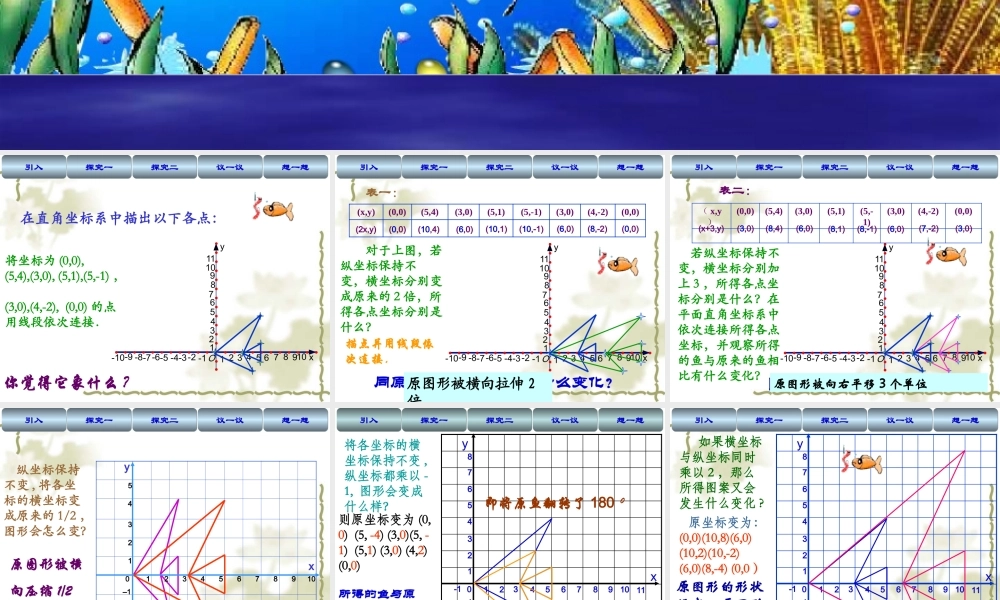Click the text 即将原鱼翻转了 180°
This screenshot has width=1000, height=600.
coord(554,502)
